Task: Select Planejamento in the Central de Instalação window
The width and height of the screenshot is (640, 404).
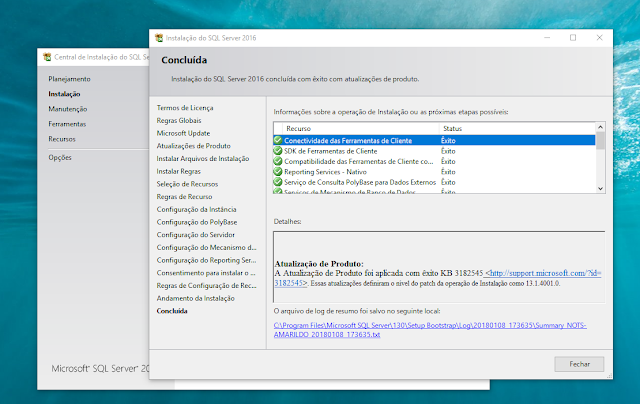Action: 69,79
